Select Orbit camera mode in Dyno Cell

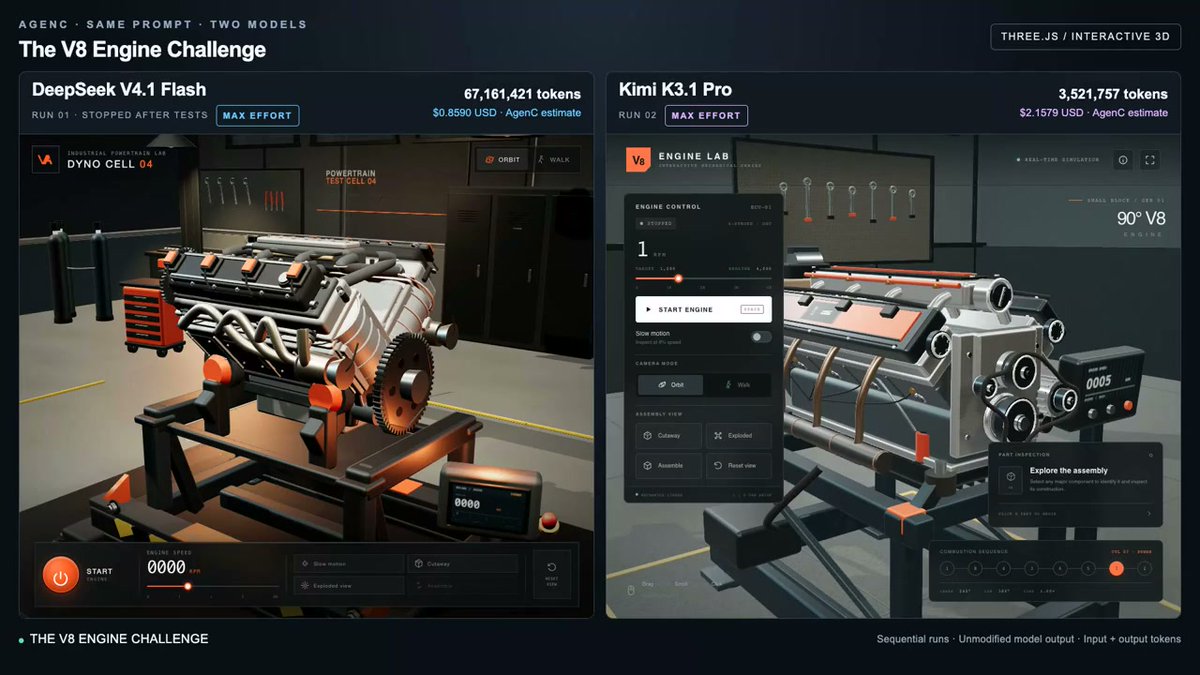pos(502,159)
